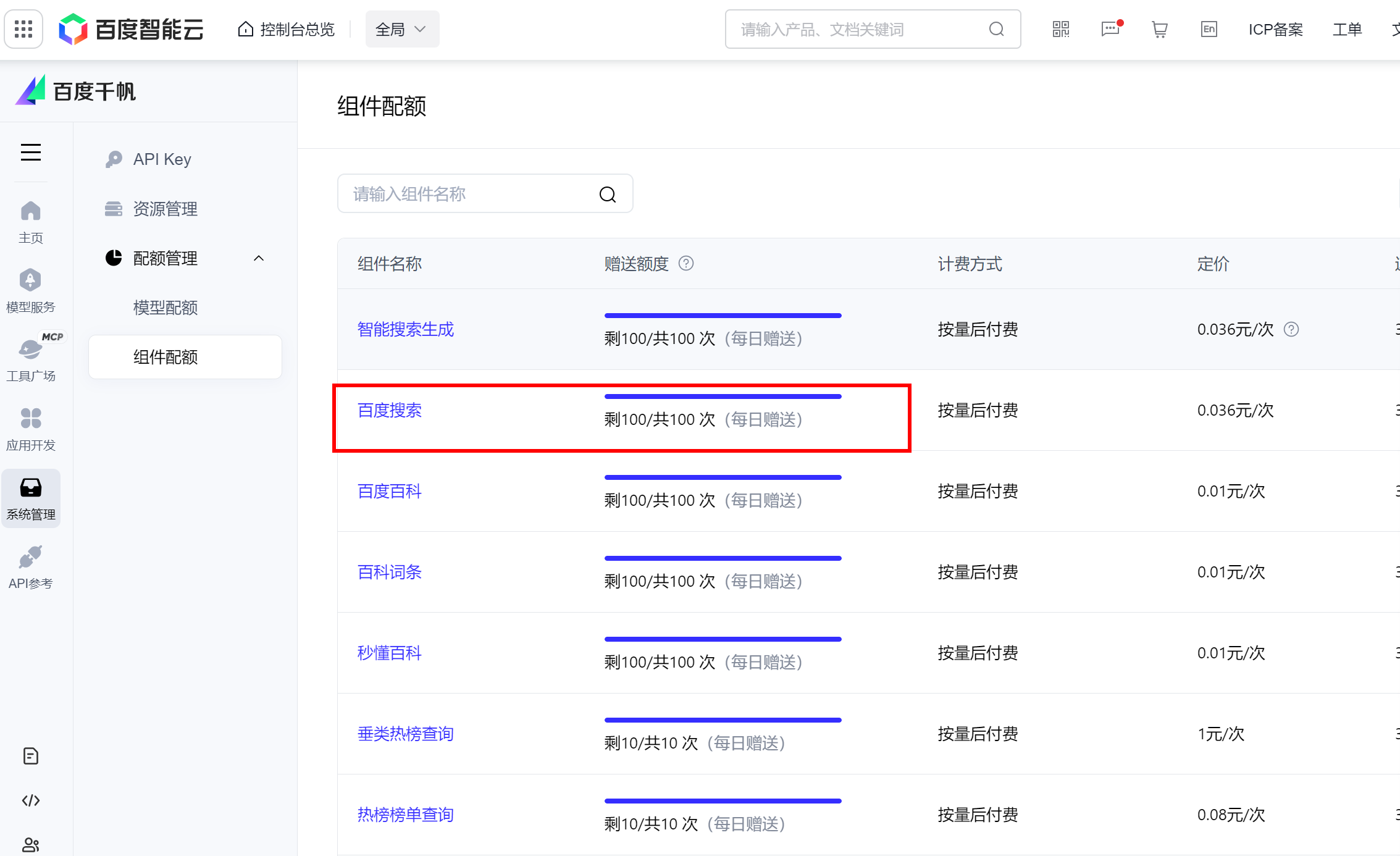Open the 全局 region dropdown
Image resolution: width=1400 pixels, height=856 pixels.
(402, 29)
